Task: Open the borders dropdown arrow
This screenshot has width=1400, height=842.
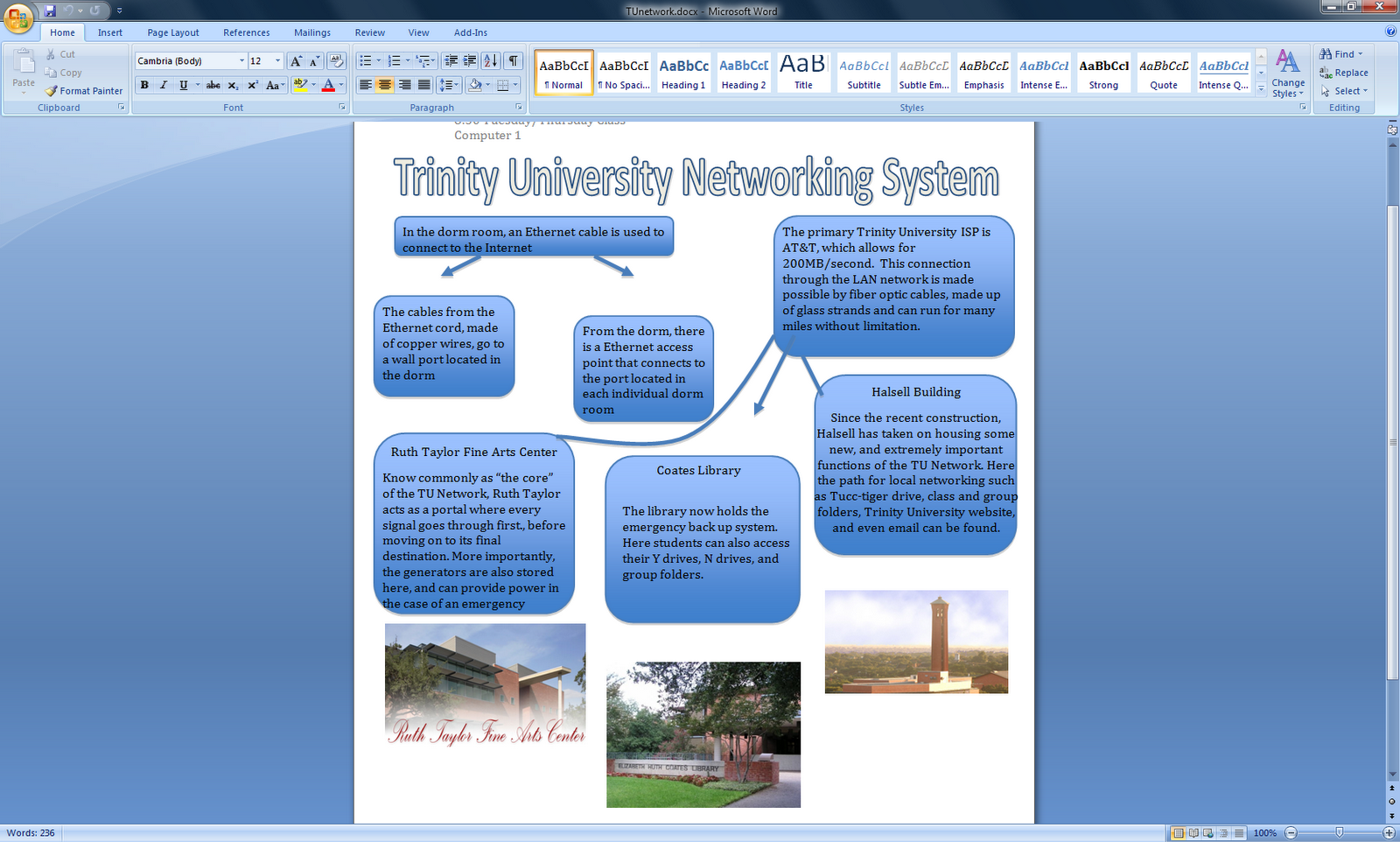Action: tap(515, 85)
